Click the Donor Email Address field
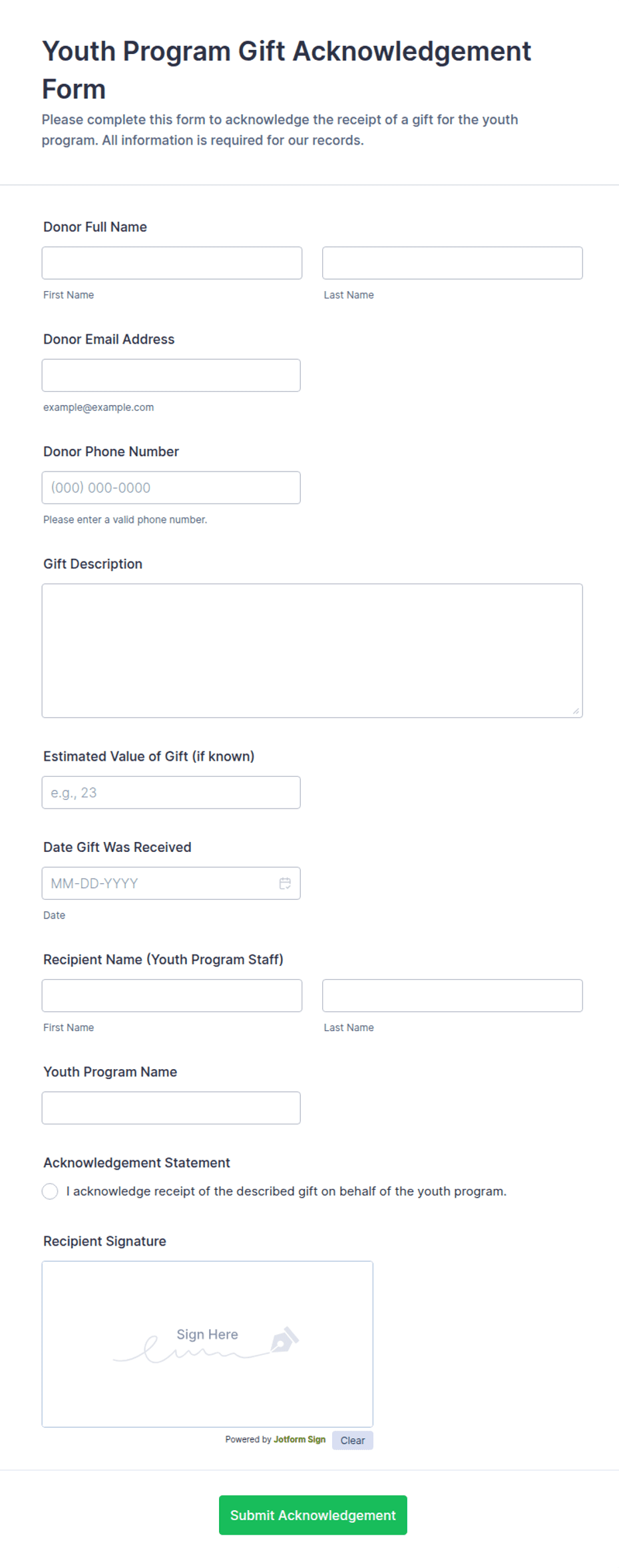619x1568 pixels. 171,375
